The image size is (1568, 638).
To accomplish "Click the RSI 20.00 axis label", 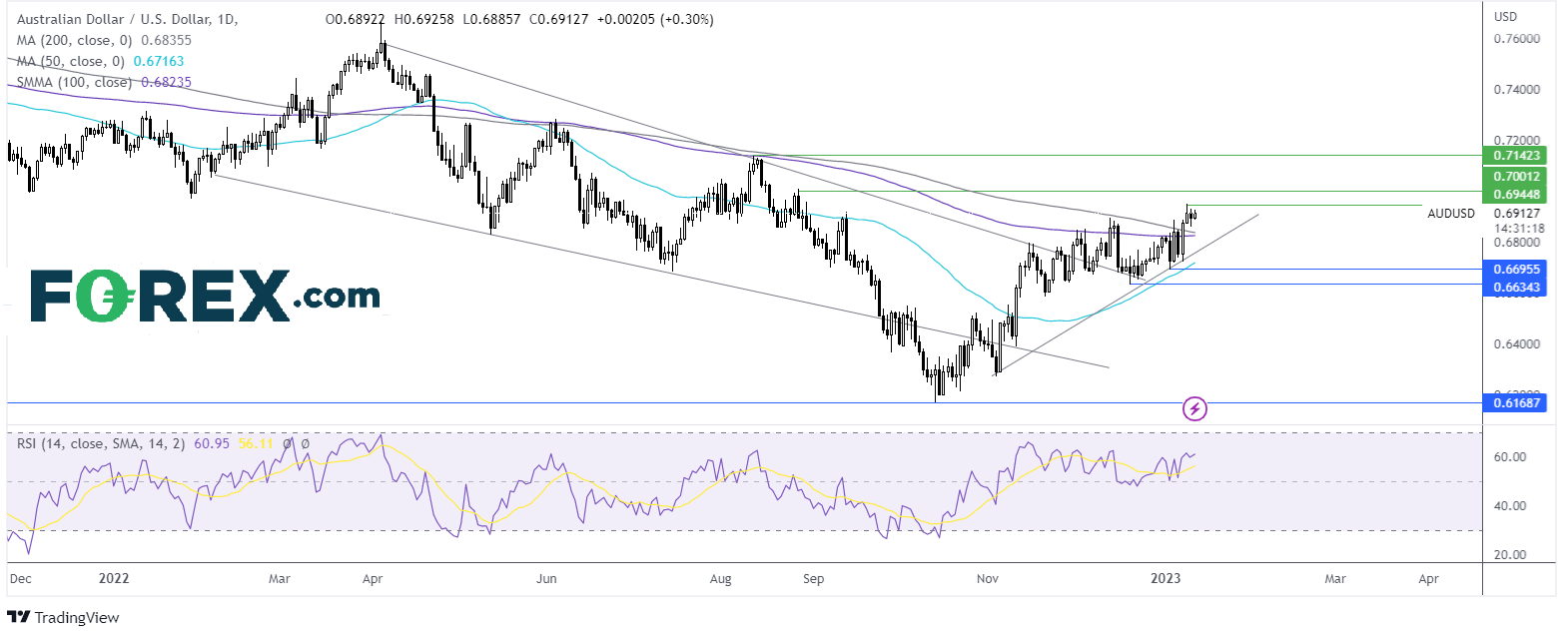I will 1509,555.
